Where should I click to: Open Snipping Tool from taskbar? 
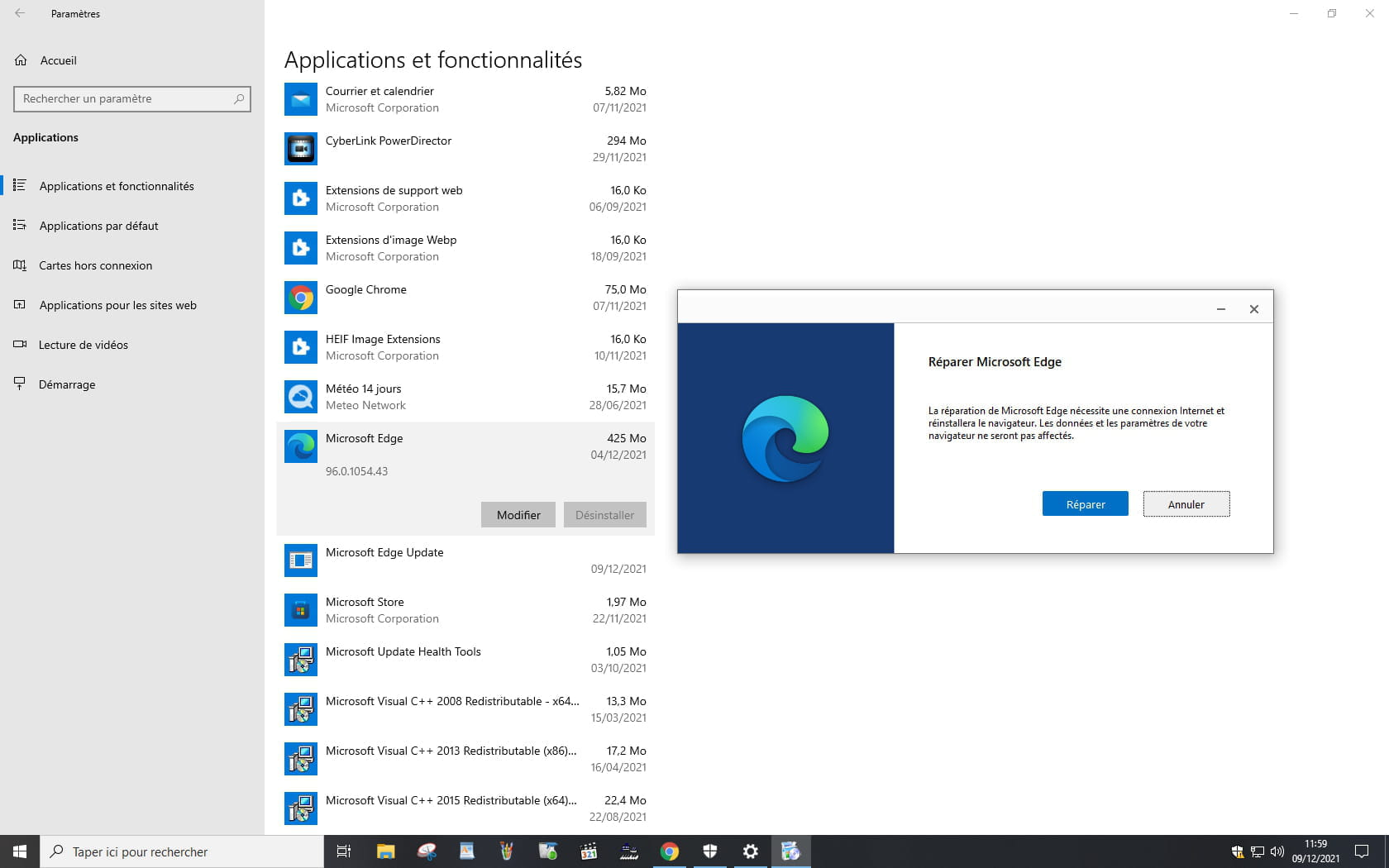[427, 851]
